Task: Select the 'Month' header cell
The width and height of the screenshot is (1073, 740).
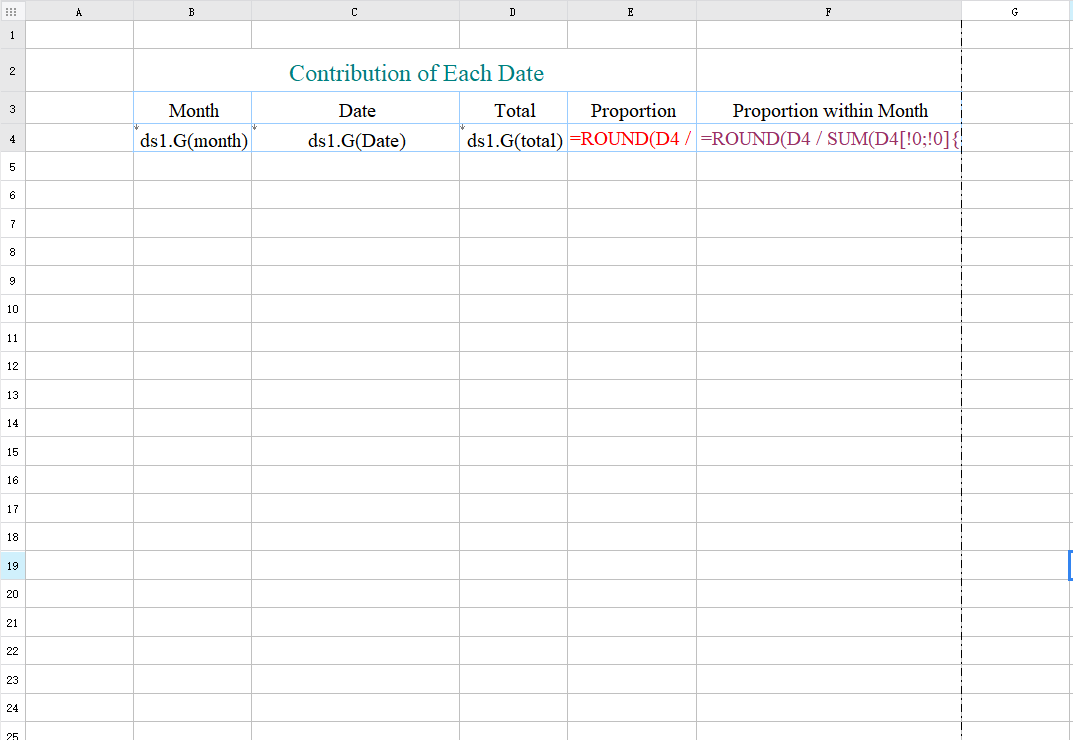Action: [192, 109]
